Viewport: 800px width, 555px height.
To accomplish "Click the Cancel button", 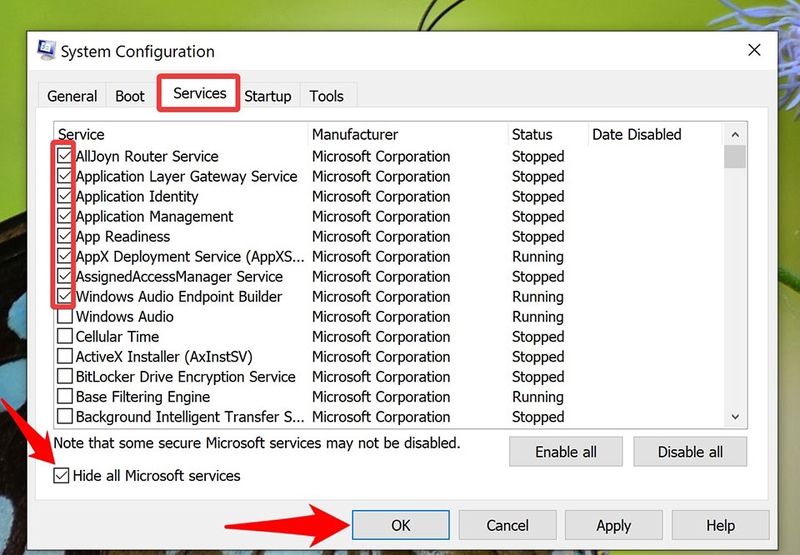I will (507, 525).
